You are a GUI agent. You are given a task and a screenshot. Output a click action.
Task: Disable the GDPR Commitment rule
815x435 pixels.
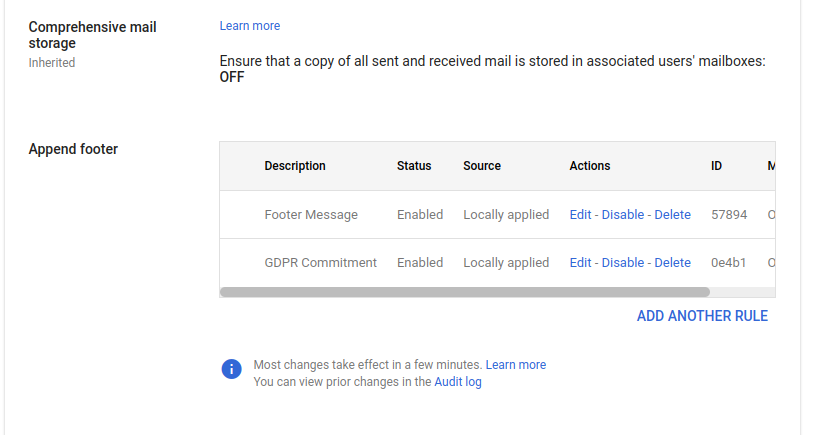click(x=623, y=262)
